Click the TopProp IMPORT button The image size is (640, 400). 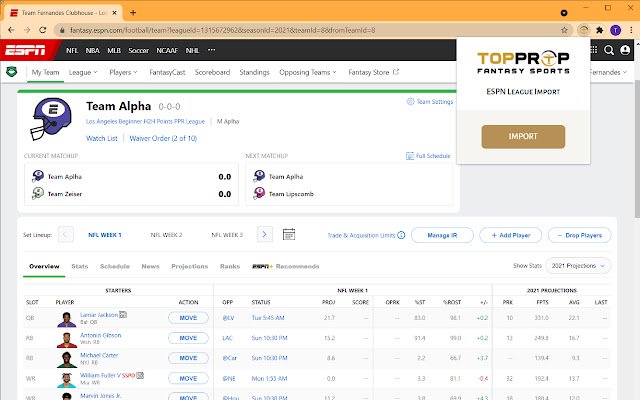523,136
